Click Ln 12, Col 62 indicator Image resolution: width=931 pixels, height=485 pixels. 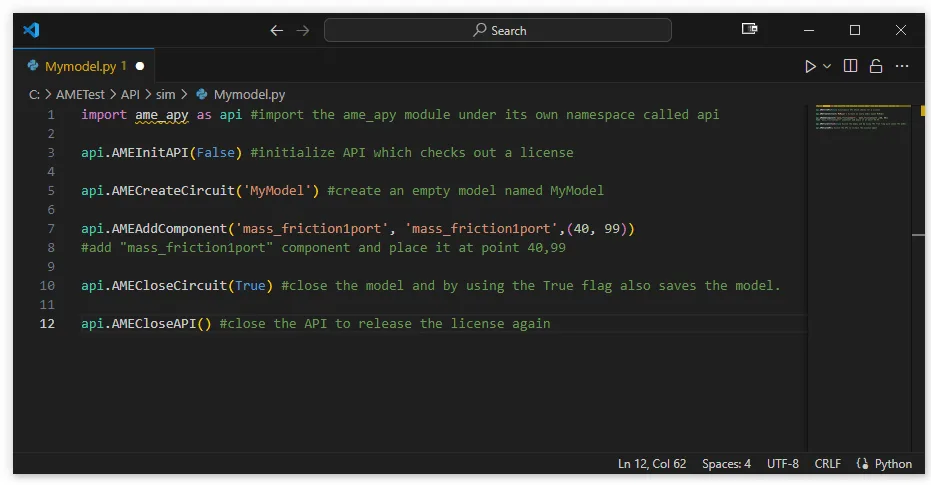pos(652,464)
